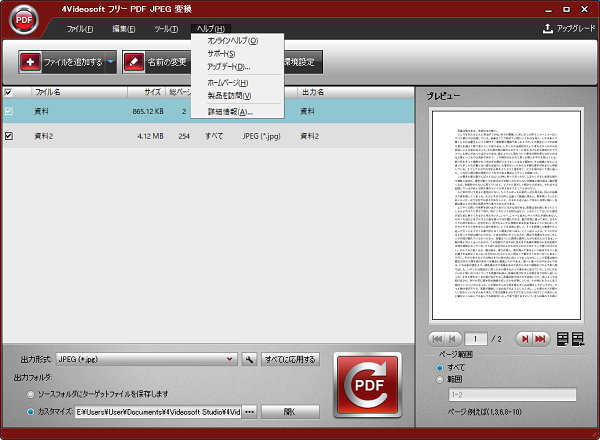The height and width of the screenshot is (440, 600).
Task: Click the すべてに応用する button
Action: pos(289,359)
